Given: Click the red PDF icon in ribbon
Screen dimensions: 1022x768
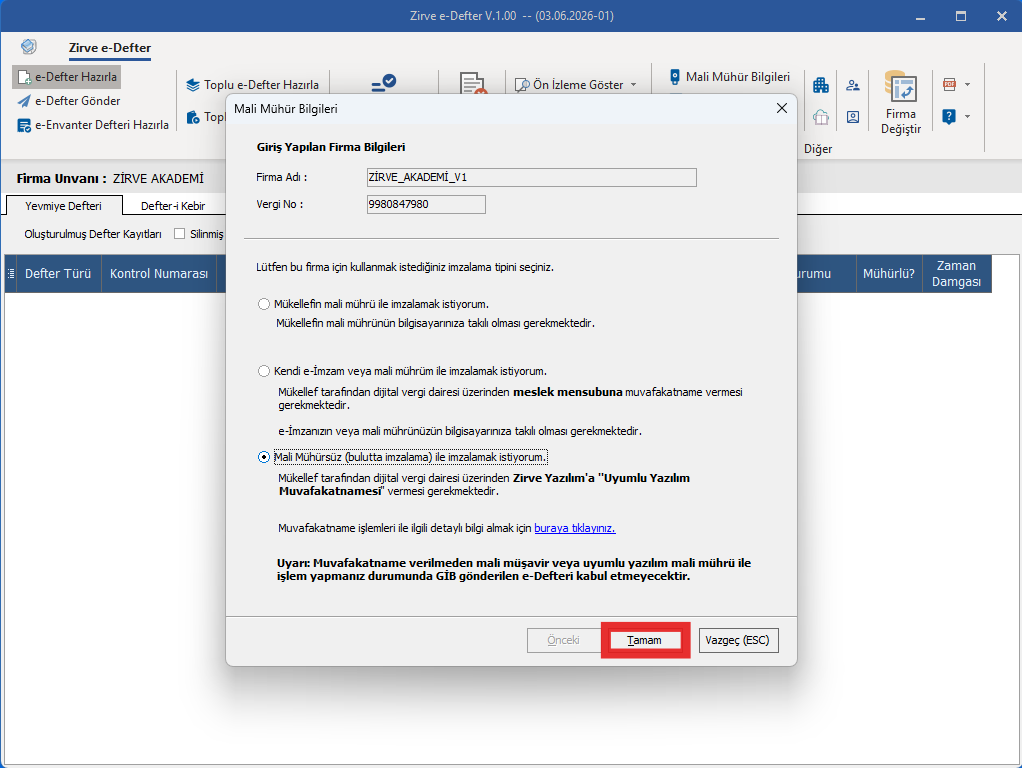Looking at the screenshot, I should tap(949, 84).
